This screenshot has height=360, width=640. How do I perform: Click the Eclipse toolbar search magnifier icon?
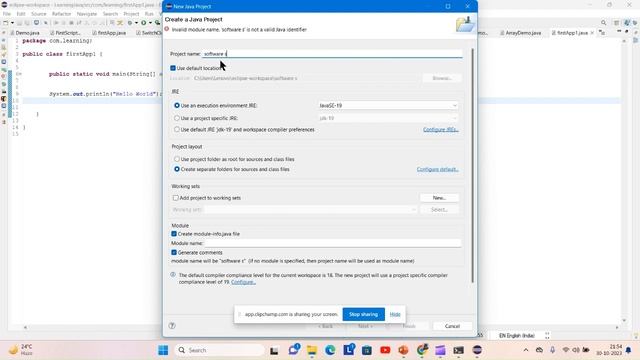tap(603, 23)
